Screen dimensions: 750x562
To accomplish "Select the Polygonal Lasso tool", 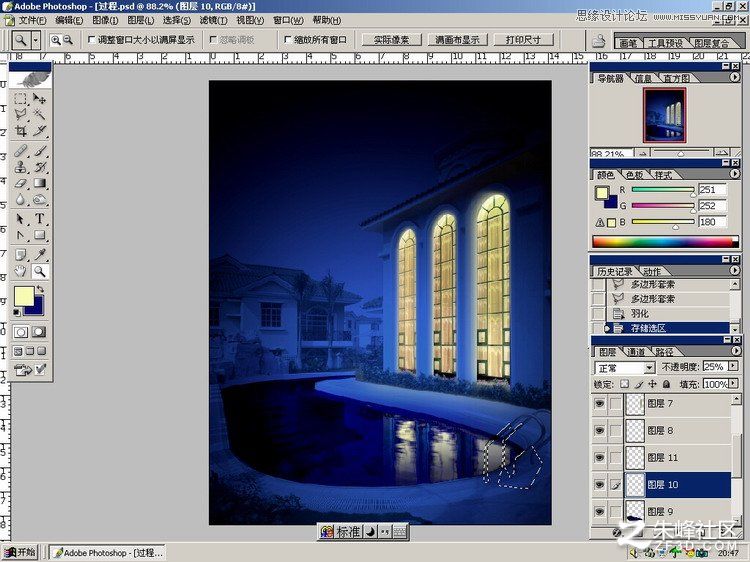I will [20, 115].
